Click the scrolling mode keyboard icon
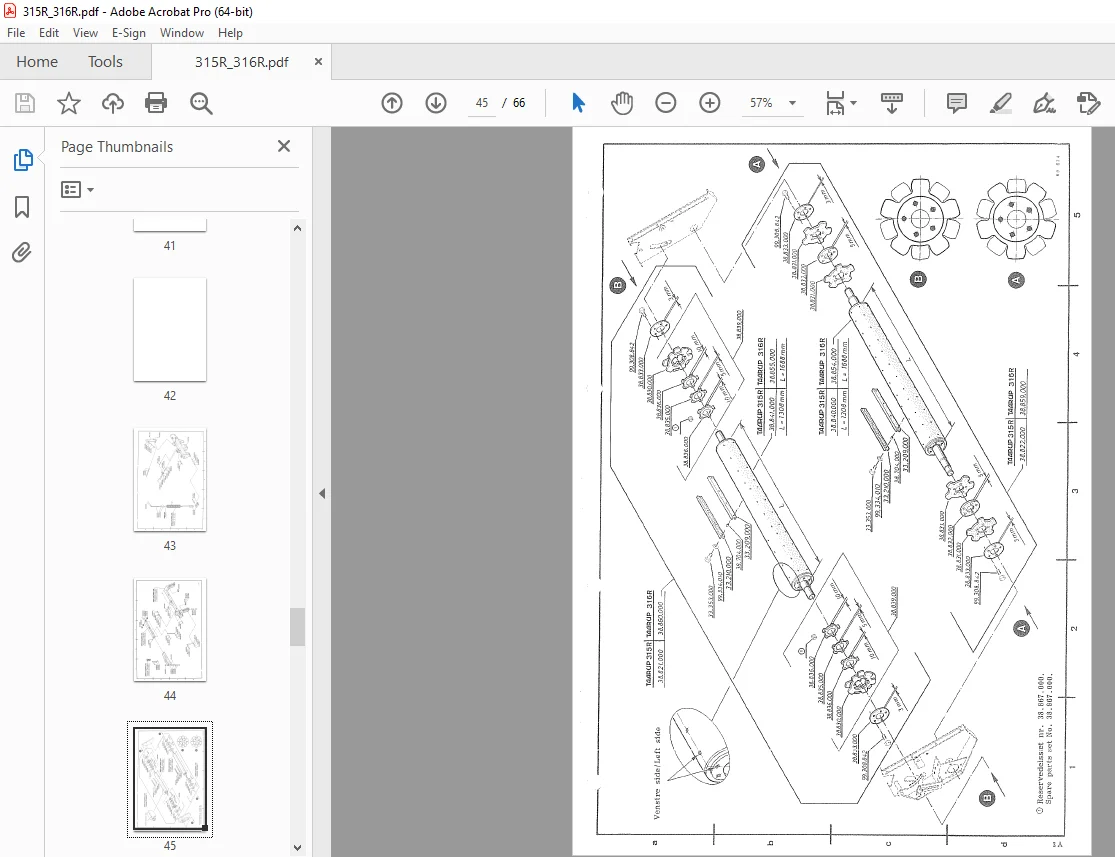 tap(892, 103)
